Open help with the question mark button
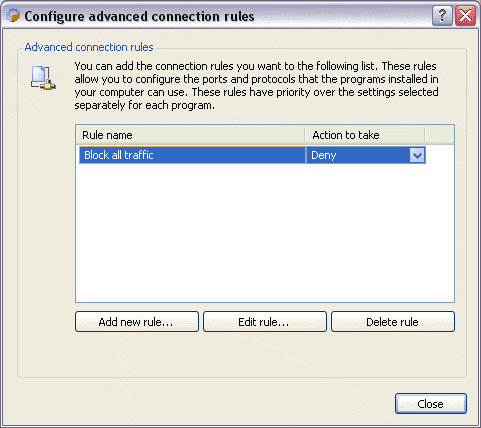 pos(442,15)
